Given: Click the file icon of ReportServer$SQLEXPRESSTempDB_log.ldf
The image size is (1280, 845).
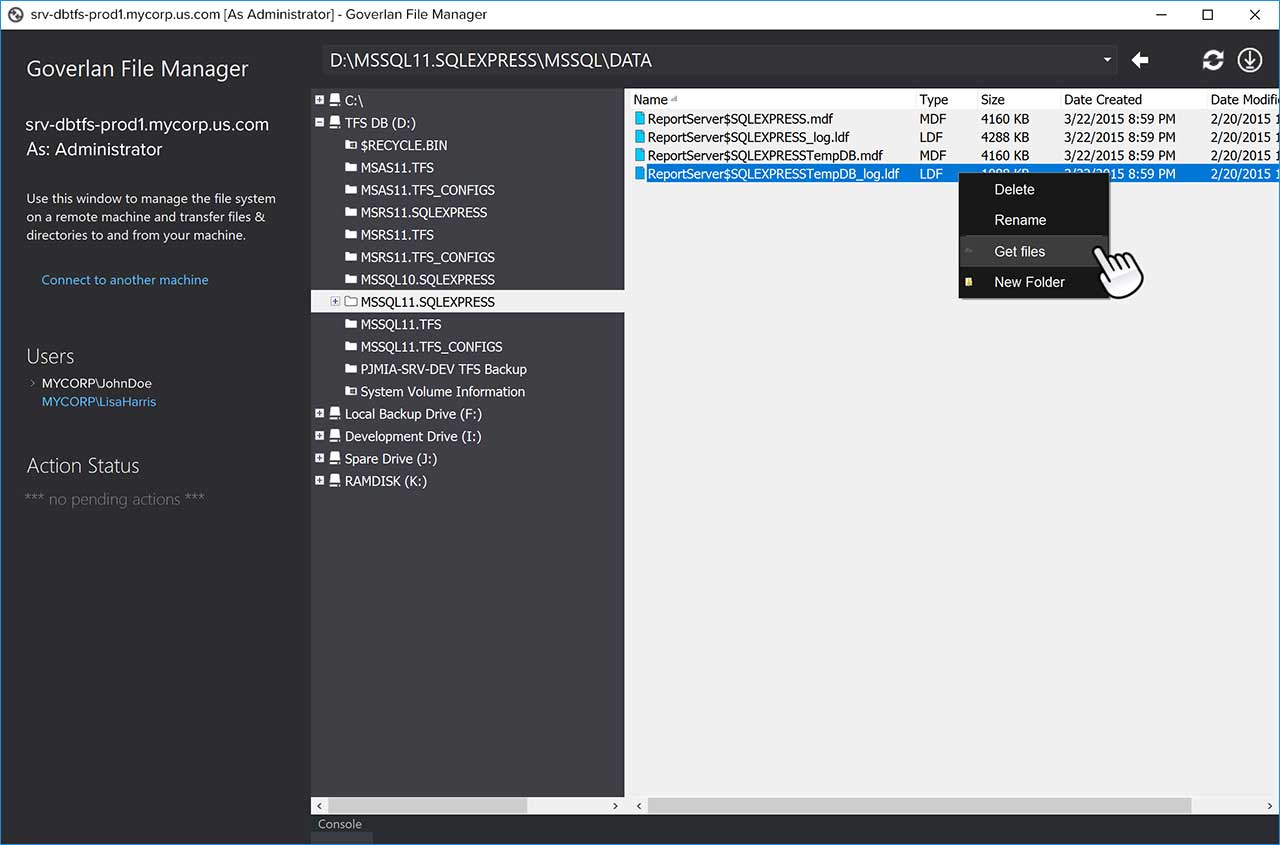Looking at the screenshot, I should (640, 174).
